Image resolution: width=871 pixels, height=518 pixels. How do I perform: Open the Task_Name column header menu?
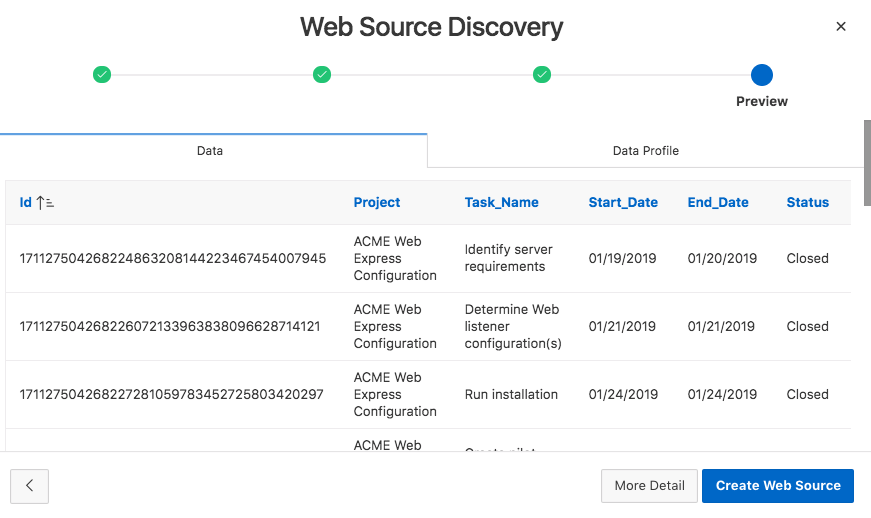click(x=501, y=203)
